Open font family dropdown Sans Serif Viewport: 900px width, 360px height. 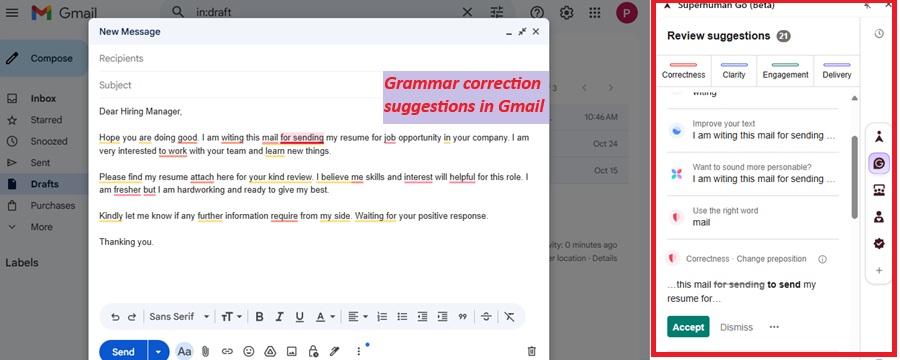180,317
